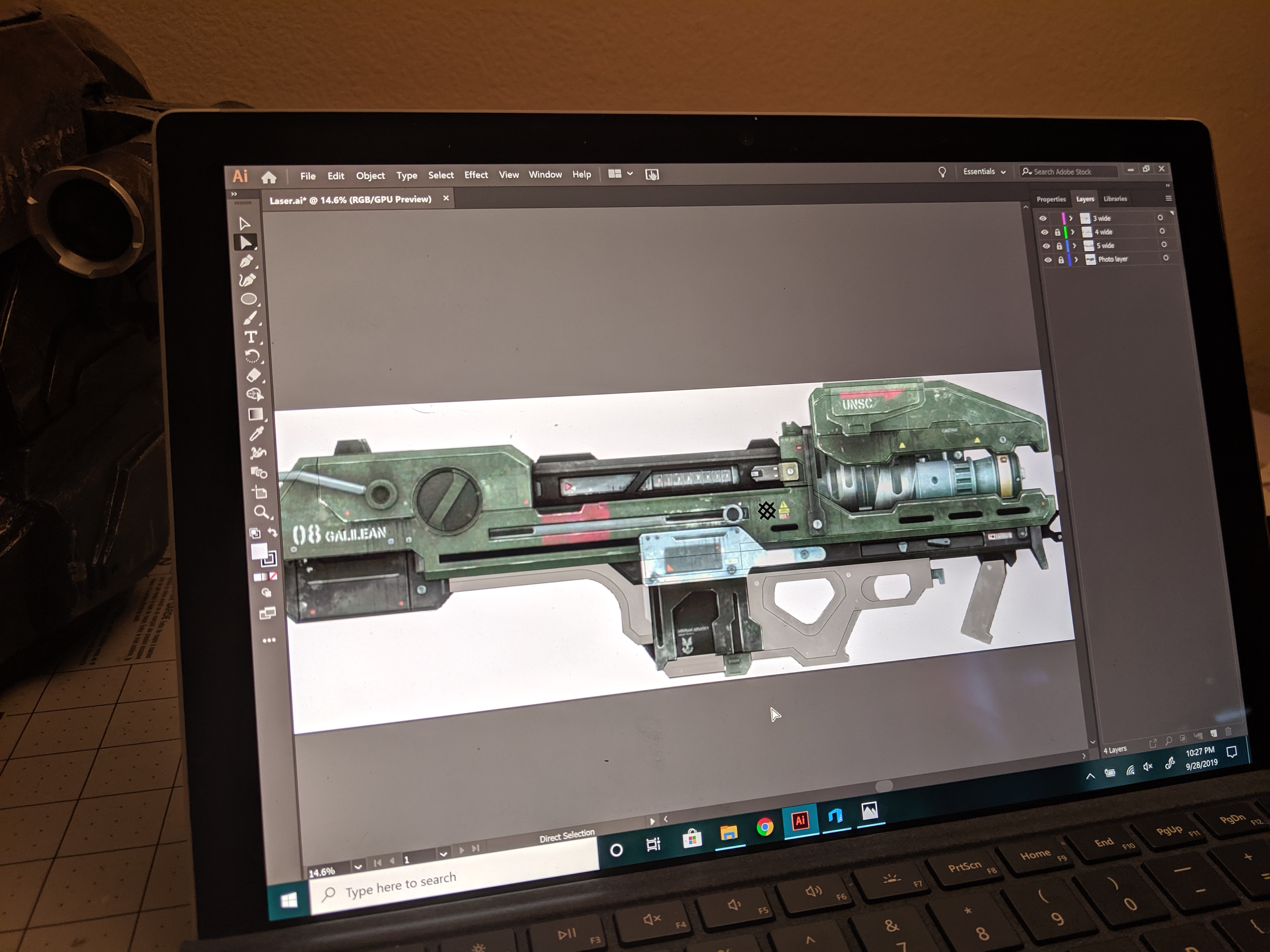Expand the 5 wide layer
This screenshot has height=952, width=1270.
point(1074,246)
